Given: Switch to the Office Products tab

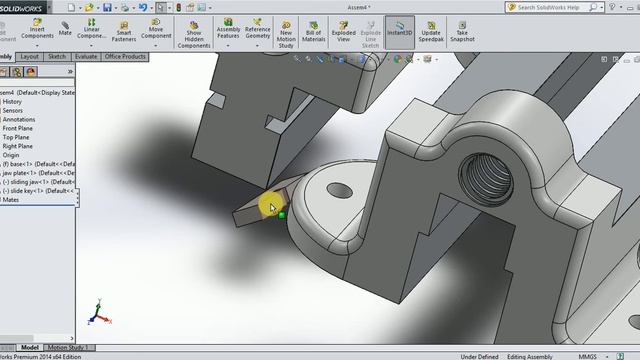Looking at the screenshot, I should 125,57.
